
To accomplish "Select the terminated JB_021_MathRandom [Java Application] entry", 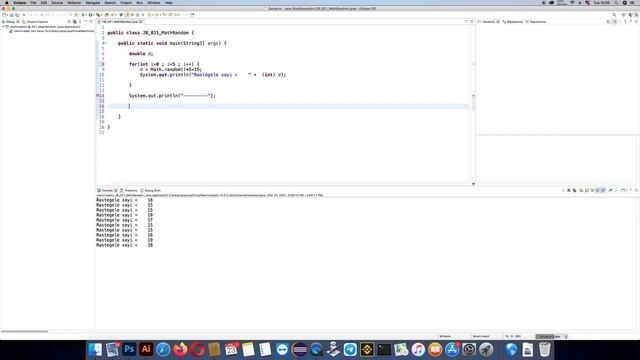I will coord(45,27).
